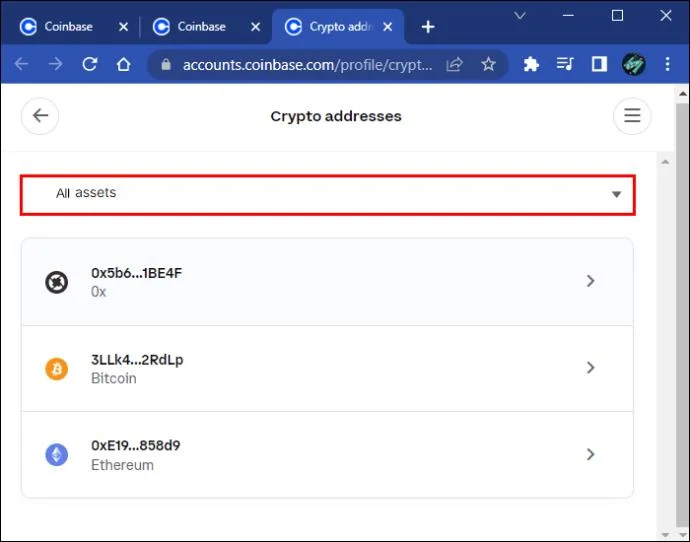Click the 0x token icon
Viewport: 690px width, 542px height.
coord(57,282)
